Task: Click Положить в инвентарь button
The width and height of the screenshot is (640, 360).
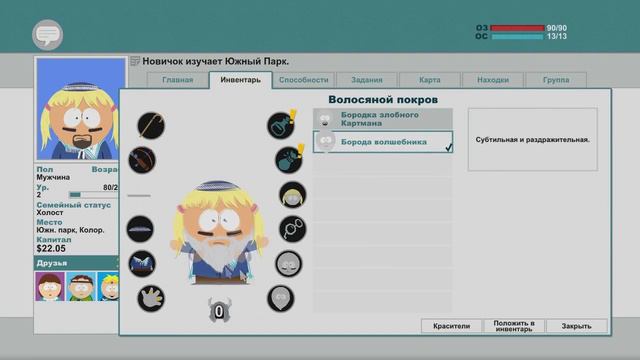Action: (514, 326)
